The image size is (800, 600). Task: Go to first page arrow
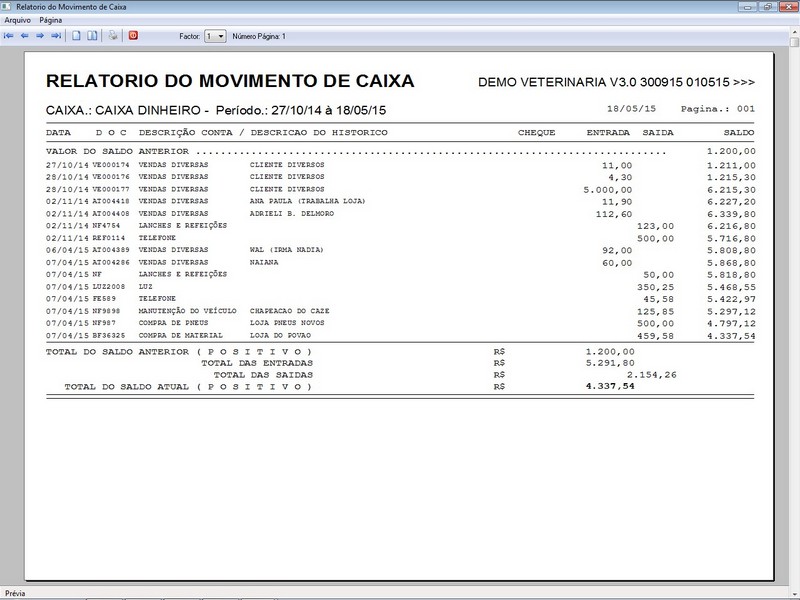(x=9, y=36)
